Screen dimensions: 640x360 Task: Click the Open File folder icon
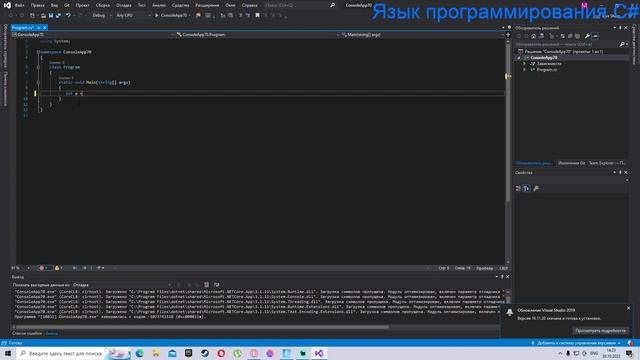click(43, 16)
